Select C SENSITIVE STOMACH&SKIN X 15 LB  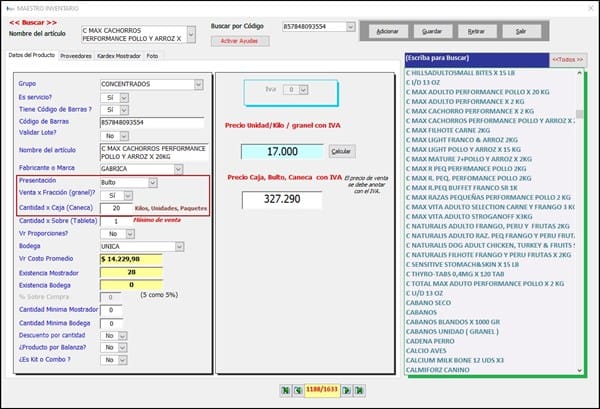coord(462,264)
